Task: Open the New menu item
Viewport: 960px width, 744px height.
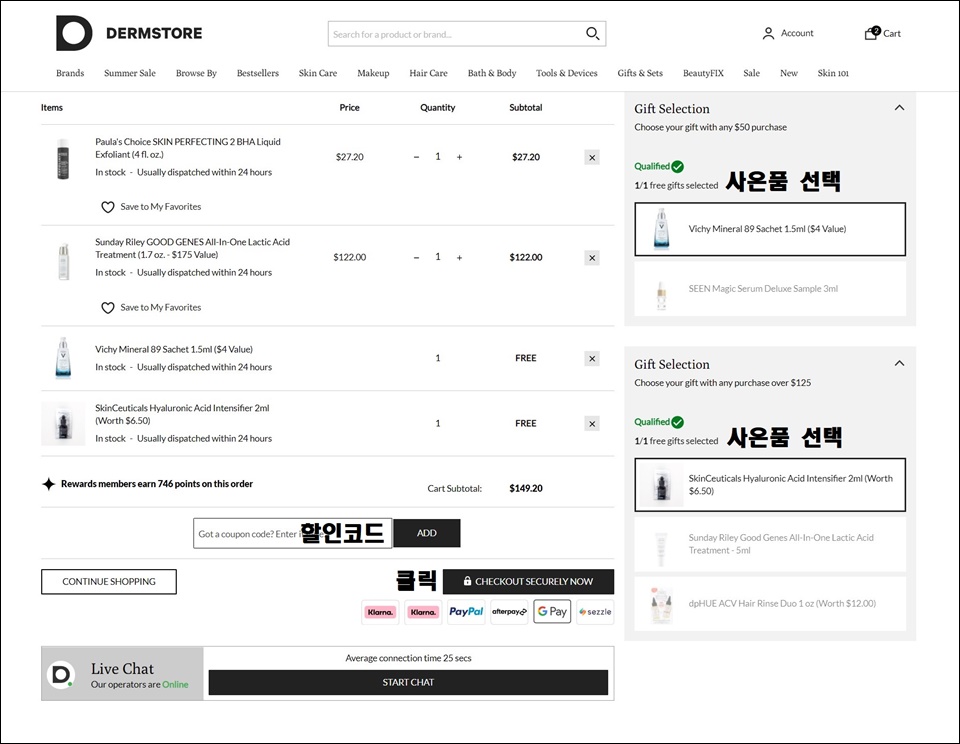Action: click(789, 73)
